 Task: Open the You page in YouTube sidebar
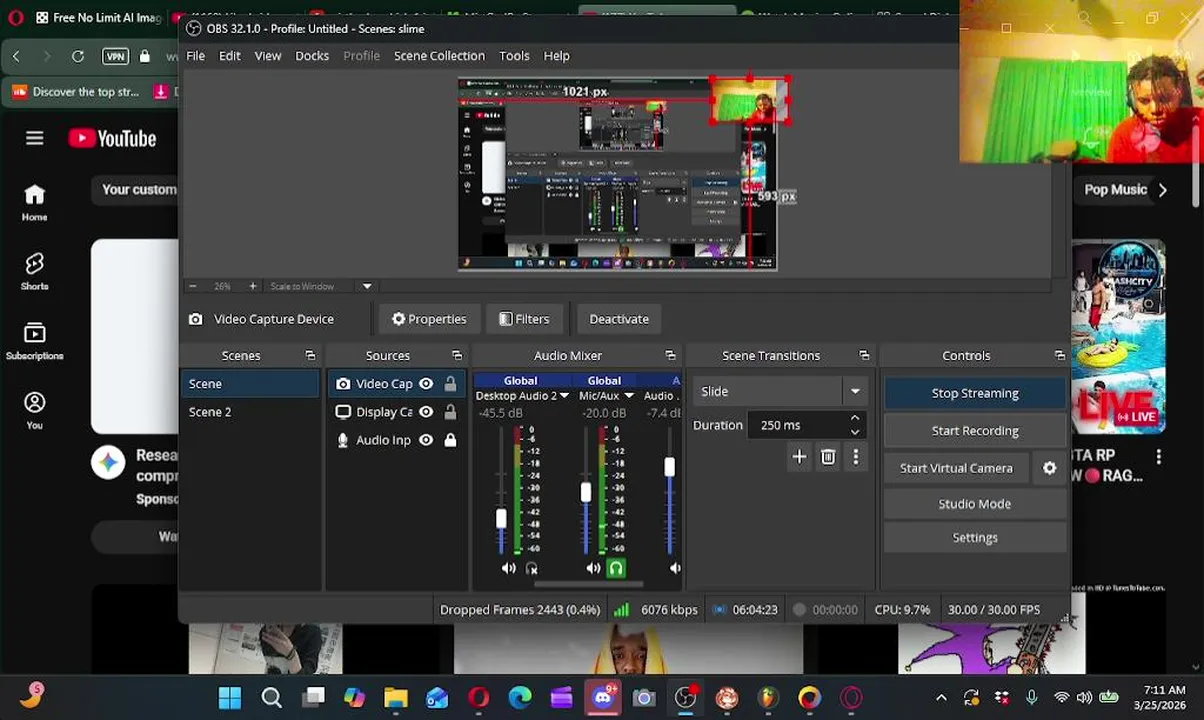35,410
